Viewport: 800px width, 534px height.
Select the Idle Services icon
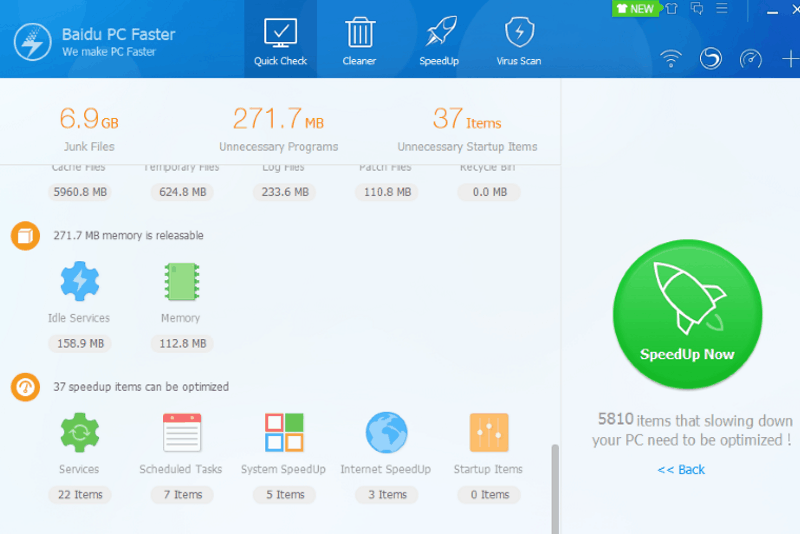(80, 281)
